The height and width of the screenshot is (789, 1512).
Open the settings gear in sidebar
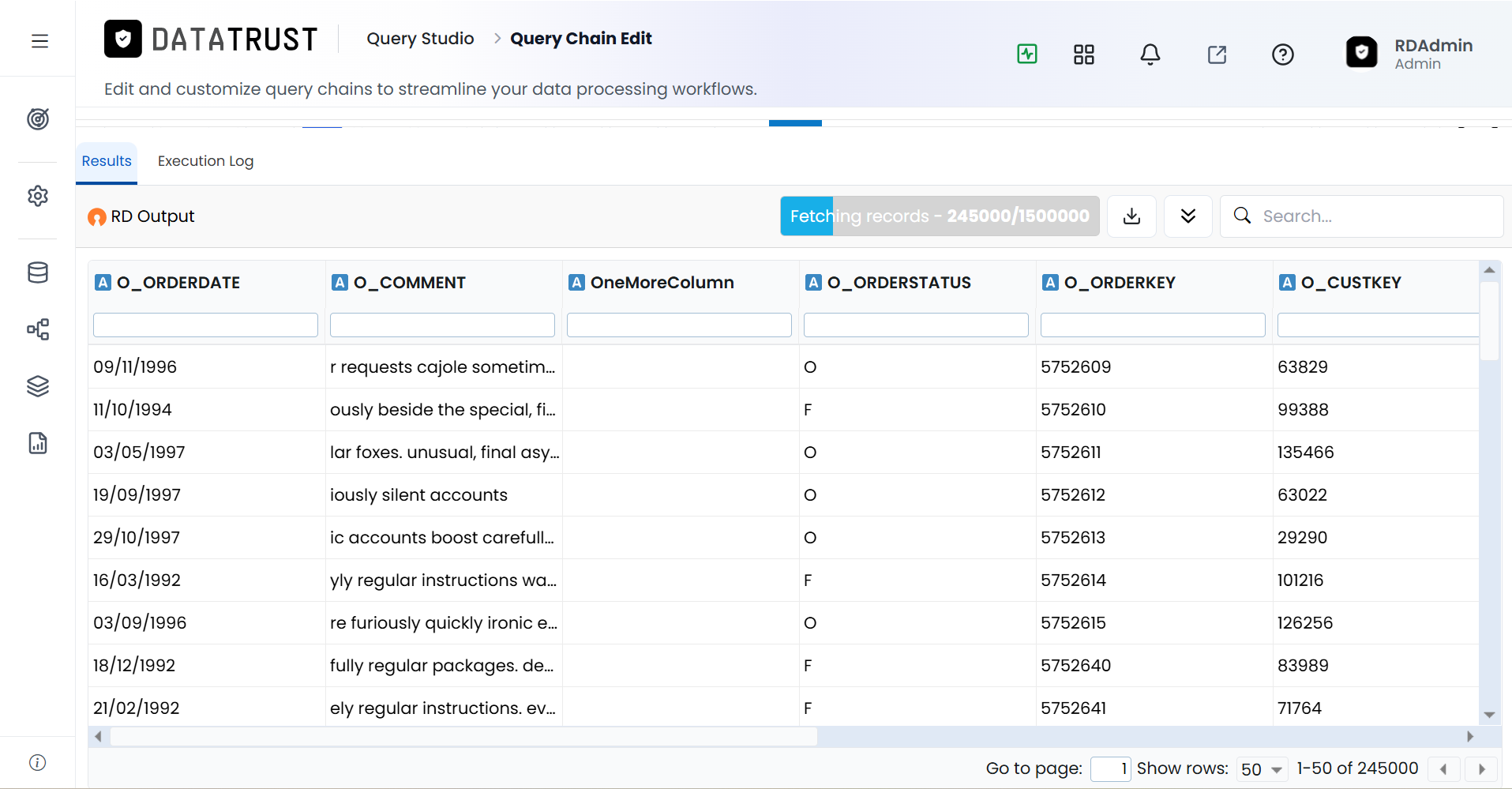(x=38, y=196)
